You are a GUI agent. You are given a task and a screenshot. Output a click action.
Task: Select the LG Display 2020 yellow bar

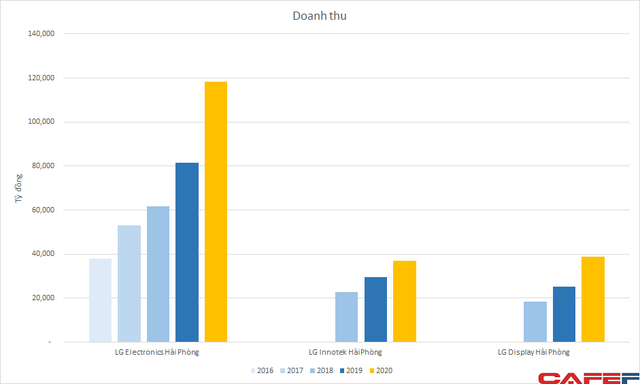[593, 299]
